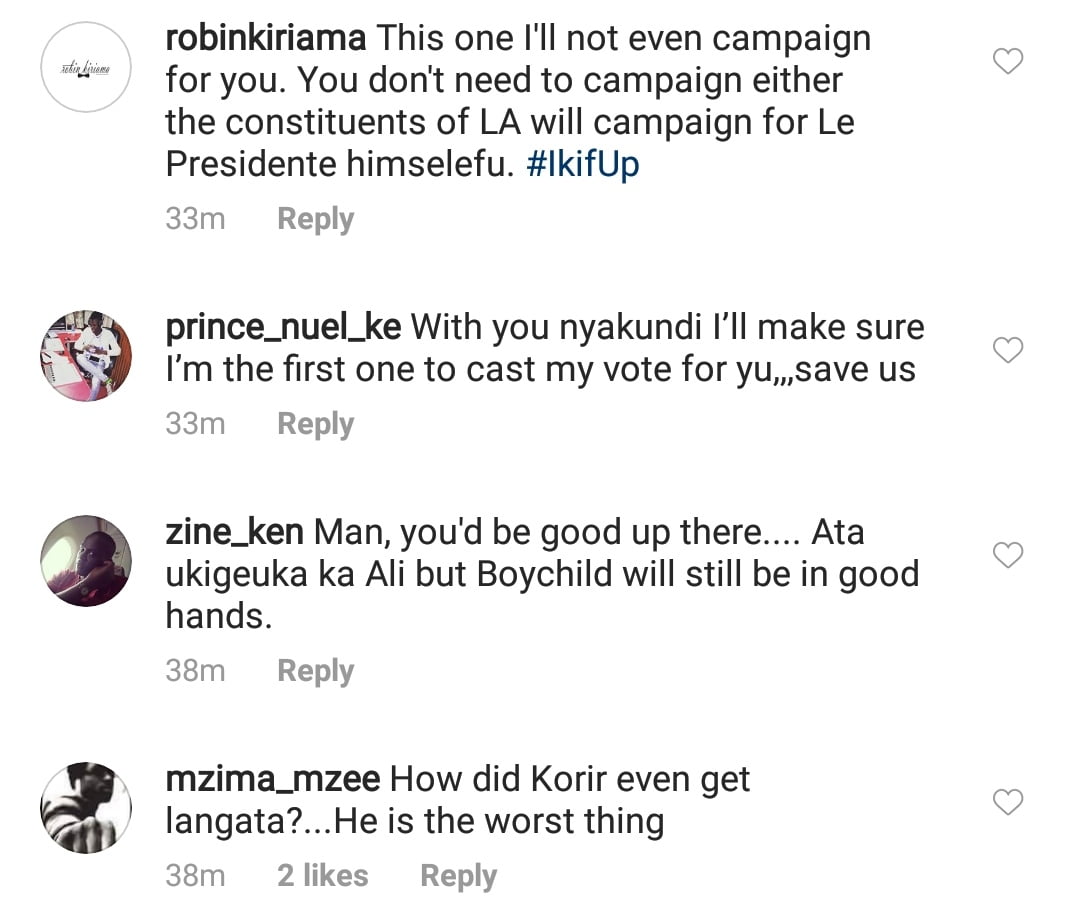Open the #IkifUp hashtag

tap(583, 165)
